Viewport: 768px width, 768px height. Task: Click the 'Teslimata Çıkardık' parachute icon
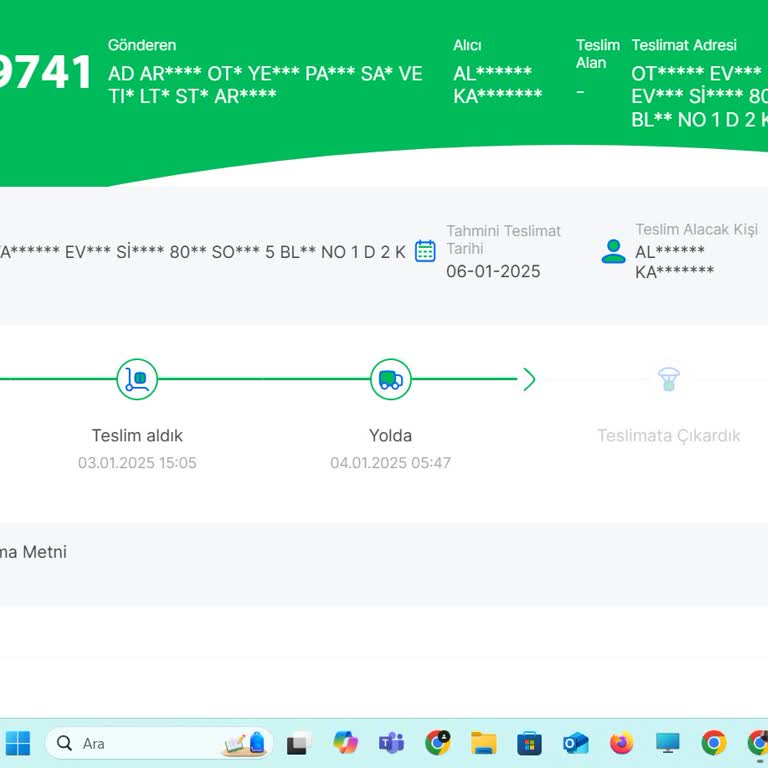[669, 379]
